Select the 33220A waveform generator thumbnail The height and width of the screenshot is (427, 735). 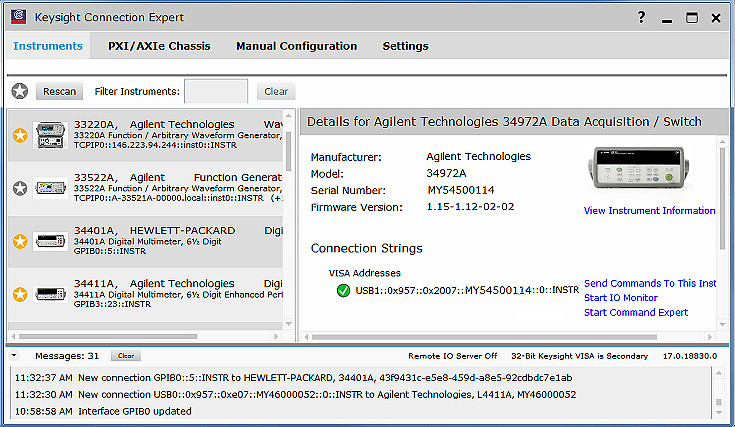pos(50,135)
